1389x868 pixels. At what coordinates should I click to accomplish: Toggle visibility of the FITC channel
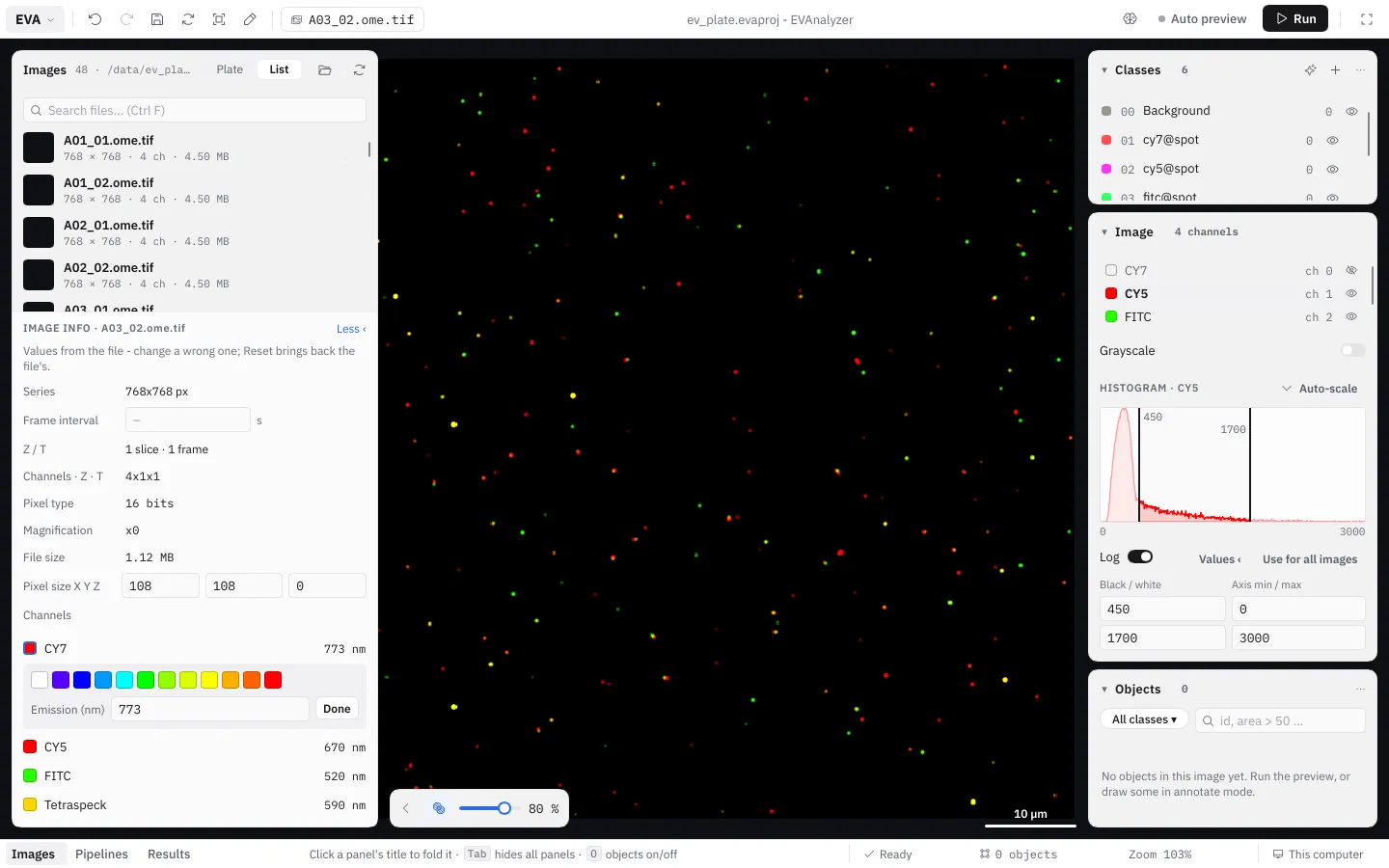[x=1351, y=316]
